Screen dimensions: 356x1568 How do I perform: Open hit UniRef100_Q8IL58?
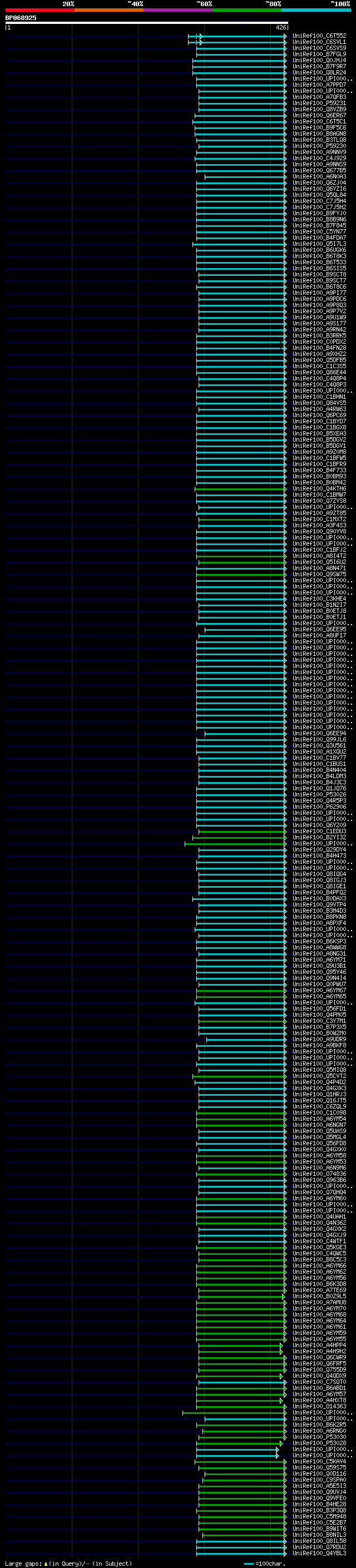(x=319, y=1541)
